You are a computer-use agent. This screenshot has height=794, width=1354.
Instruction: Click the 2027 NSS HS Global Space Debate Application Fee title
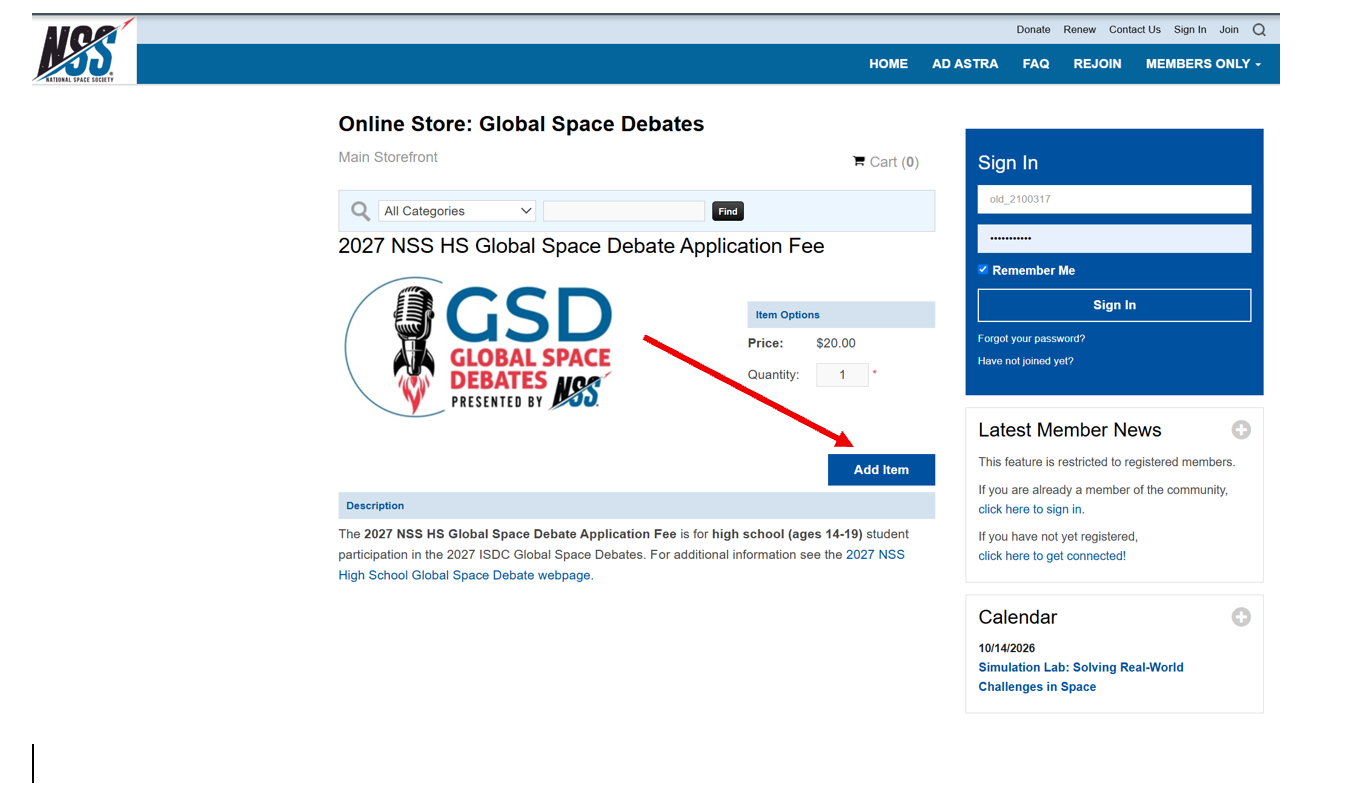coord(581,246)
